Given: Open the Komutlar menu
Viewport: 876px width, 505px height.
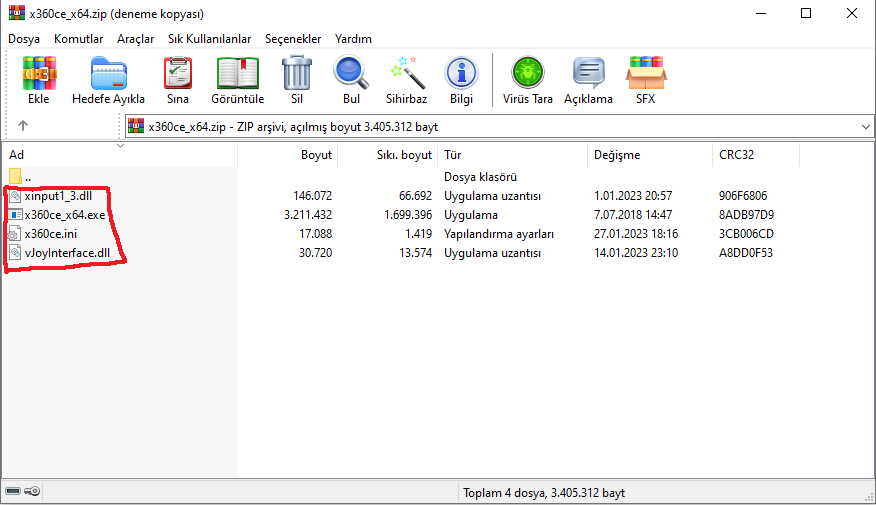Looking at the screenshot, I should (x=78, y=39).
